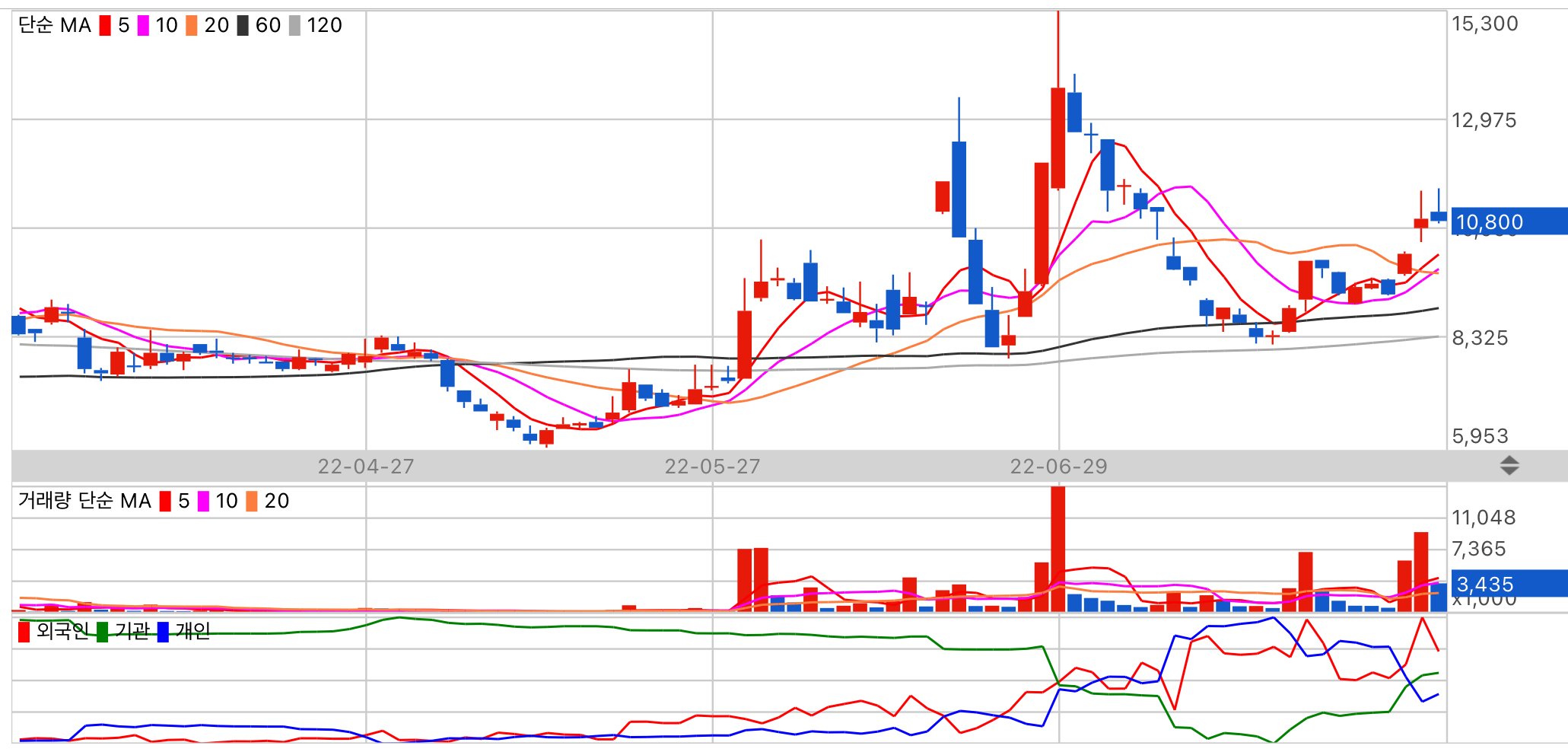1568x752 pixels.
Task: Click the tallest red volume bar at 22-06-29
Action: [1058, 549]
